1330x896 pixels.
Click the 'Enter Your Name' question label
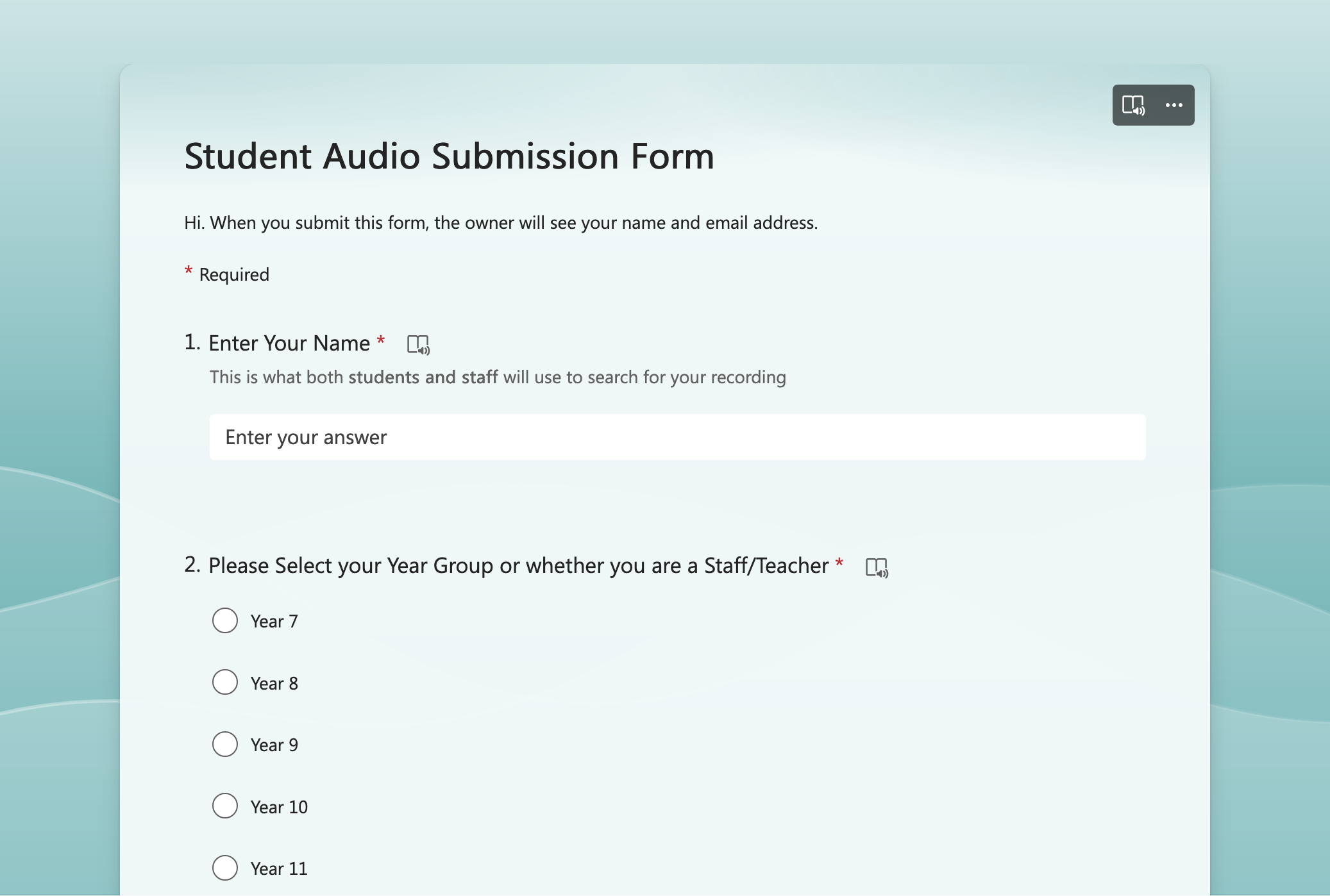tap(289, 344)
